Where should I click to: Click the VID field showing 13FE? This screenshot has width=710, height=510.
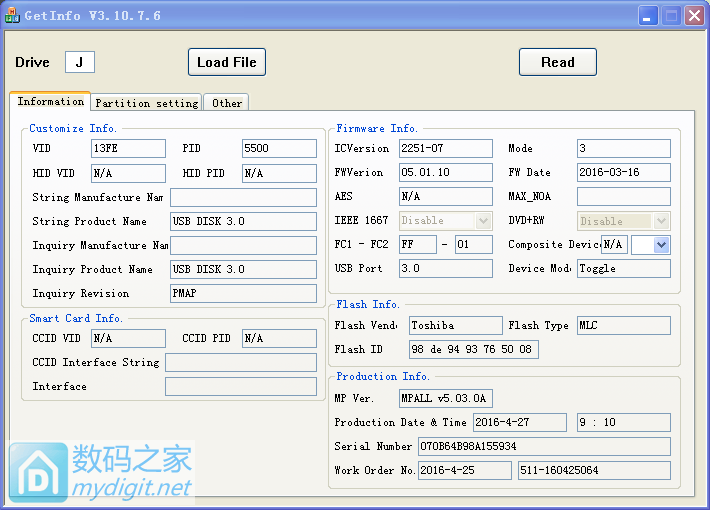pos(129,149)
